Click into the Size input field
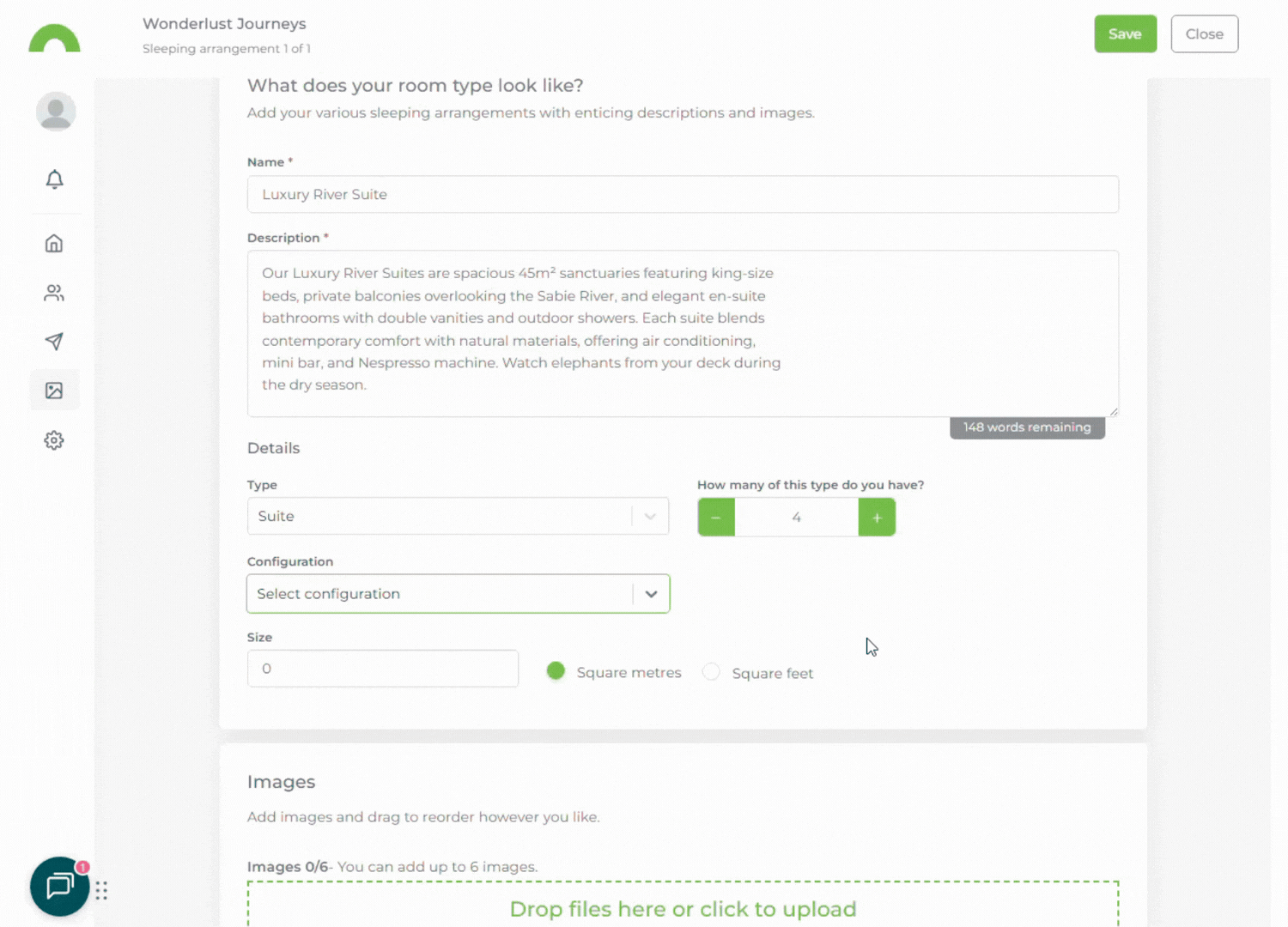The height and width of the screenshot is (927, 1288). pyautogui.click(x=383, y=669)
